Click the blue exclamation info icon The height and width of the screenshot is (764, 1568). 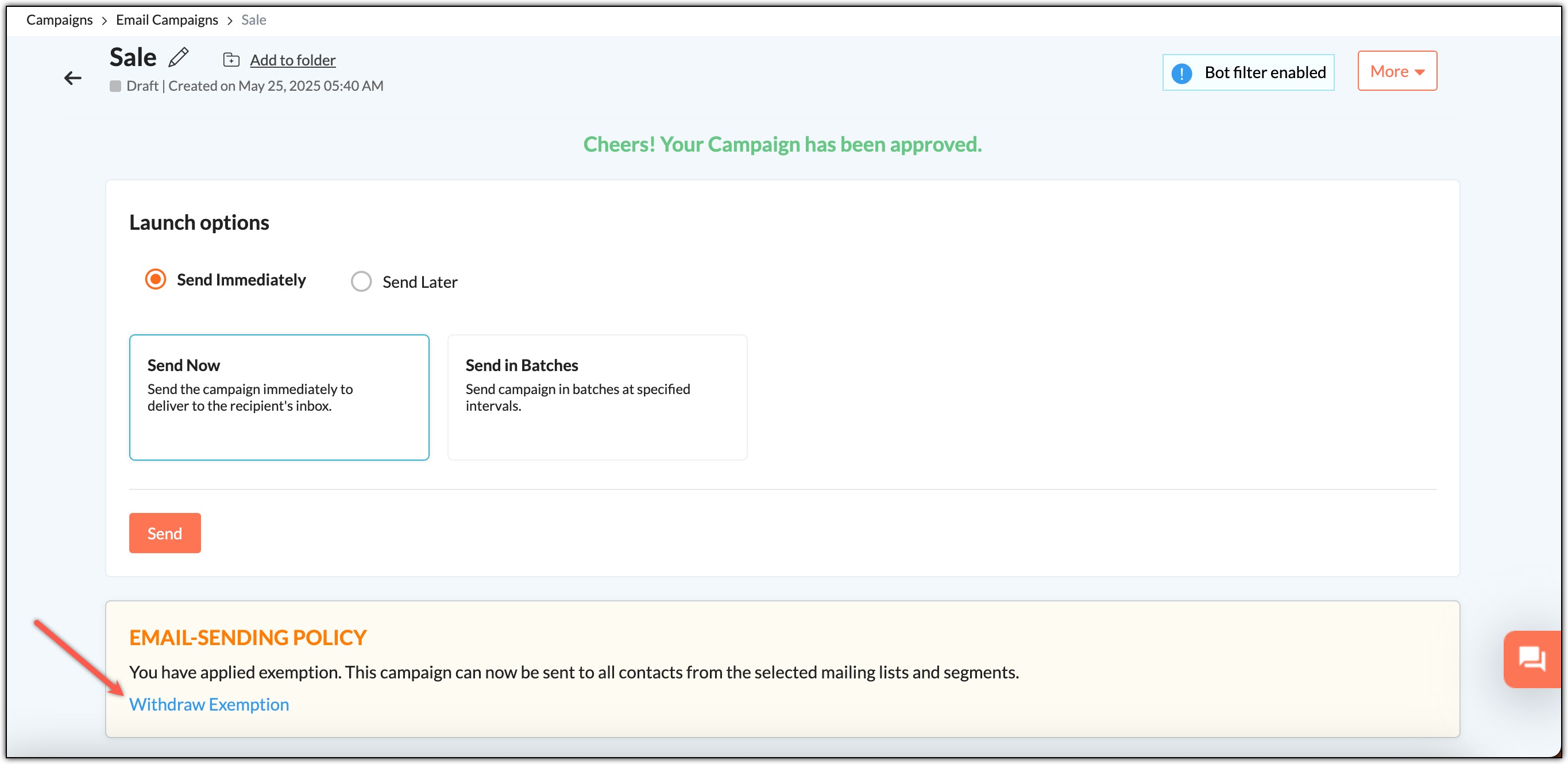tap(1181, 73)
